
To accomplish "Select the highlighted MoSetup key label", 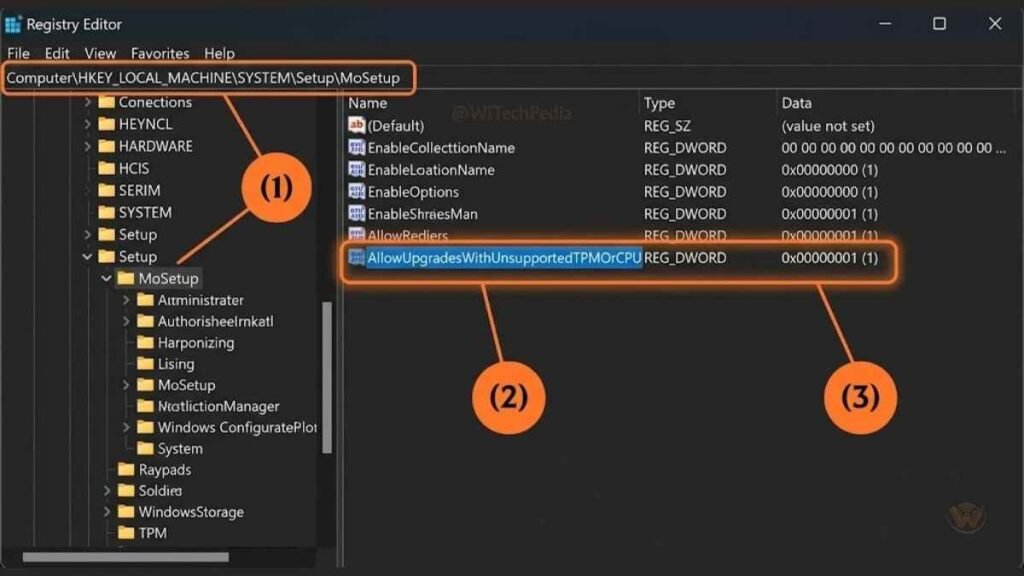I will [168, 279].
